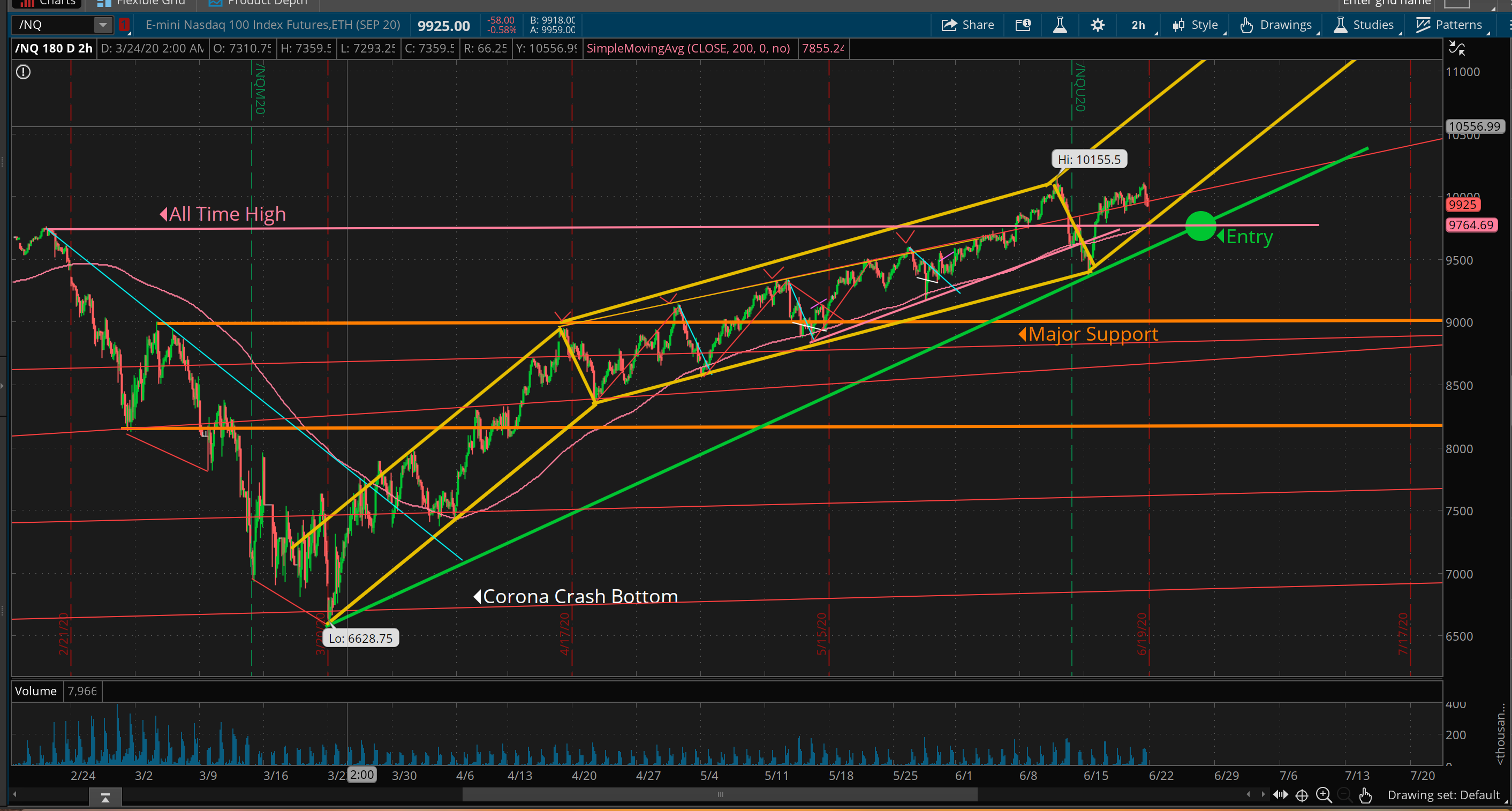Screen dimensions: 1512x811
Task: Toggle the red link indicator beside the symbol
Action: pos(124,25)
